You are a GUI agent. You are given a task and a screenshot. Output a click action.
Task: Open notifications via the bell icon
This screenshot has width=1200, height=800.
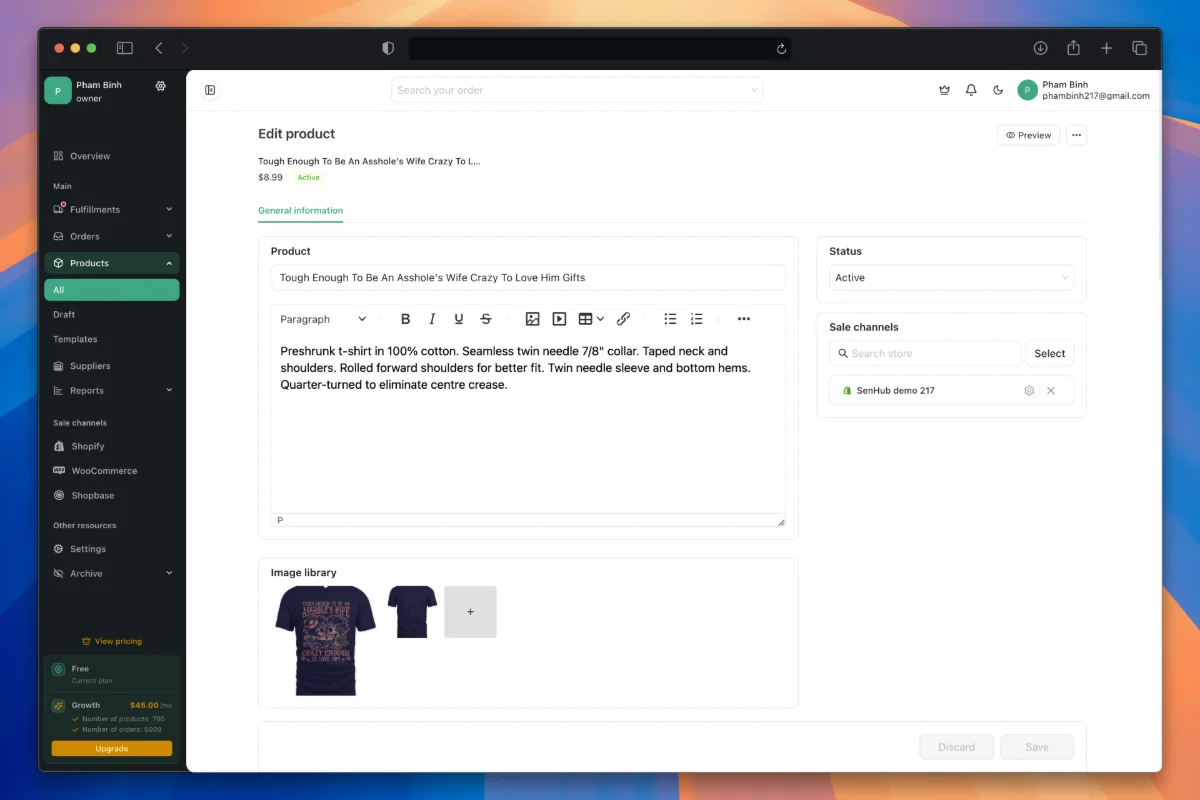click(970, 89)
